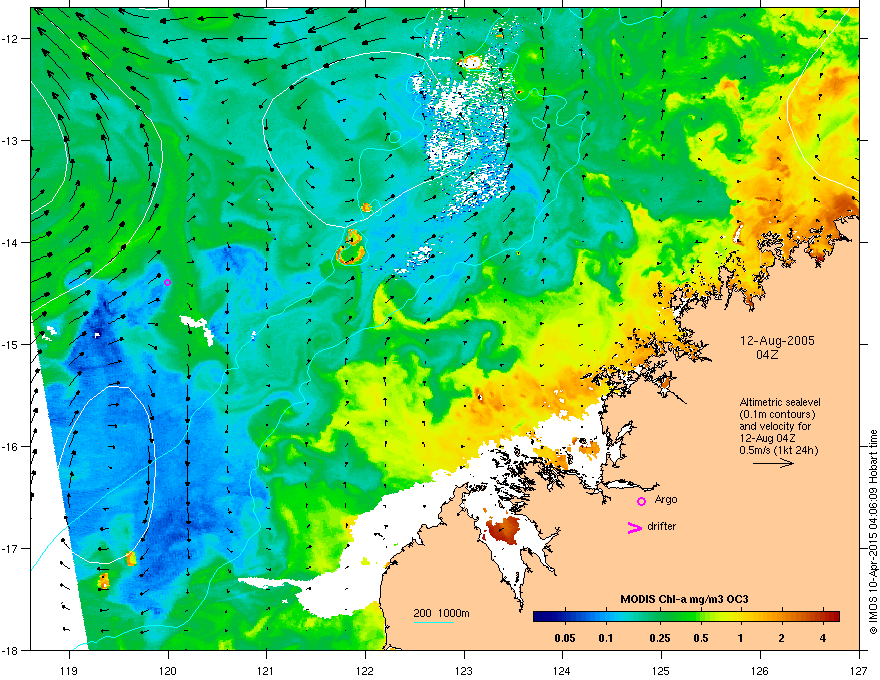This screenshot has height=680, width=880.
Task: Click the 'Argo' legend label
Action: coord(666,499)
